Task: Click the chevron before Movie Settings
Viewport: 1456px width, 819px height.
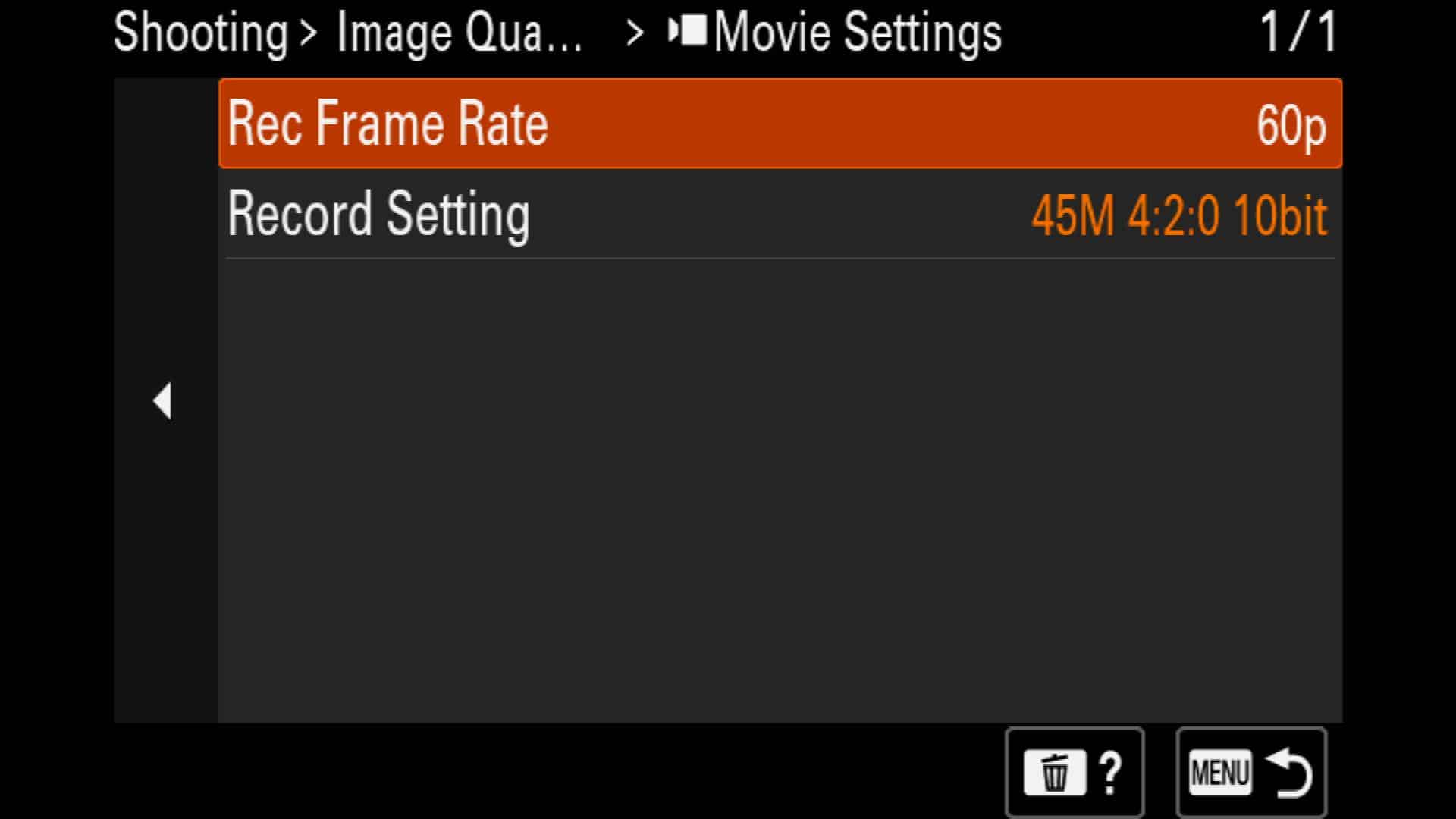Action: coord(635,33)
